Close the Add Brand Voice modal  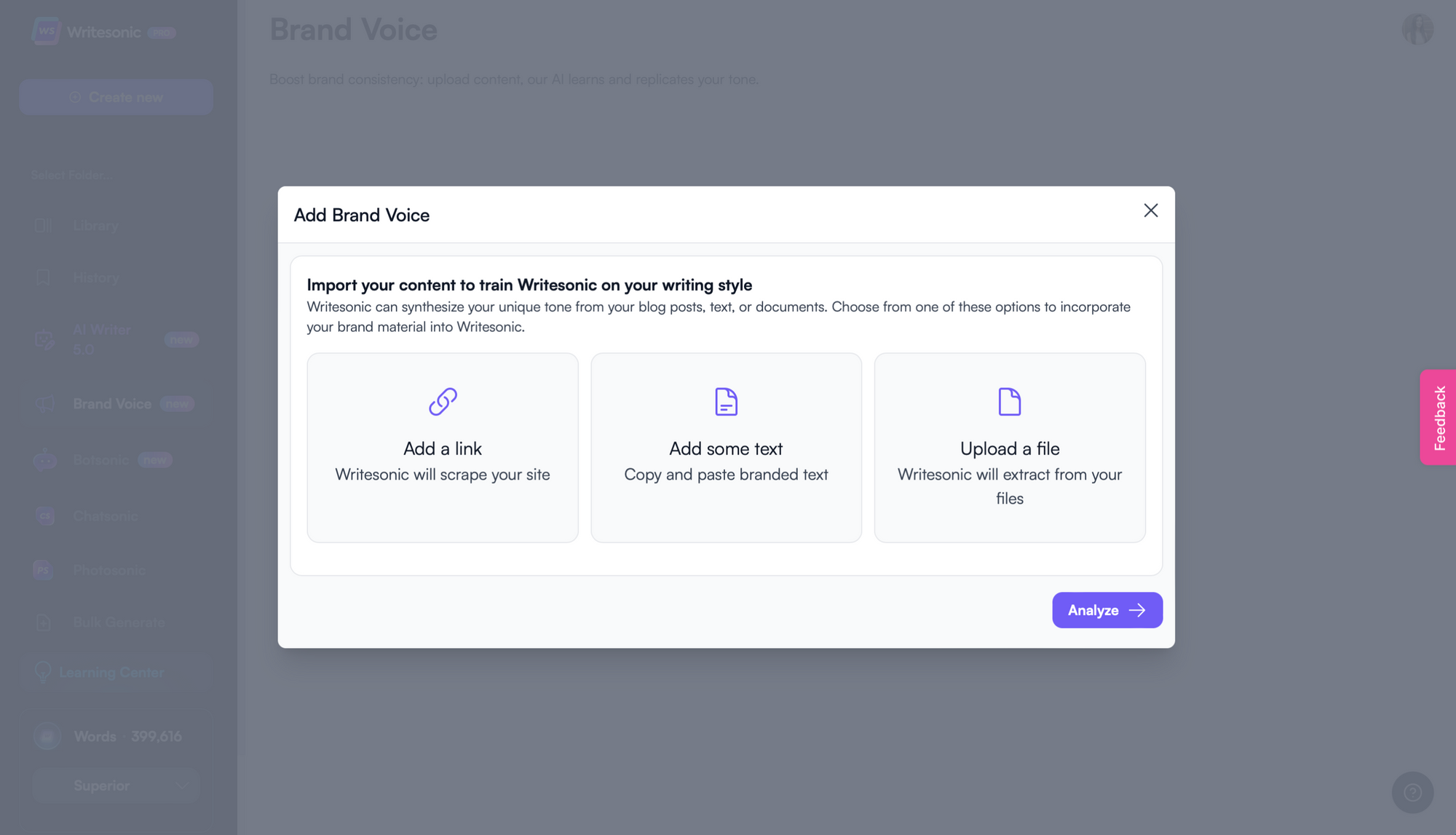(x=1150, y=210)
